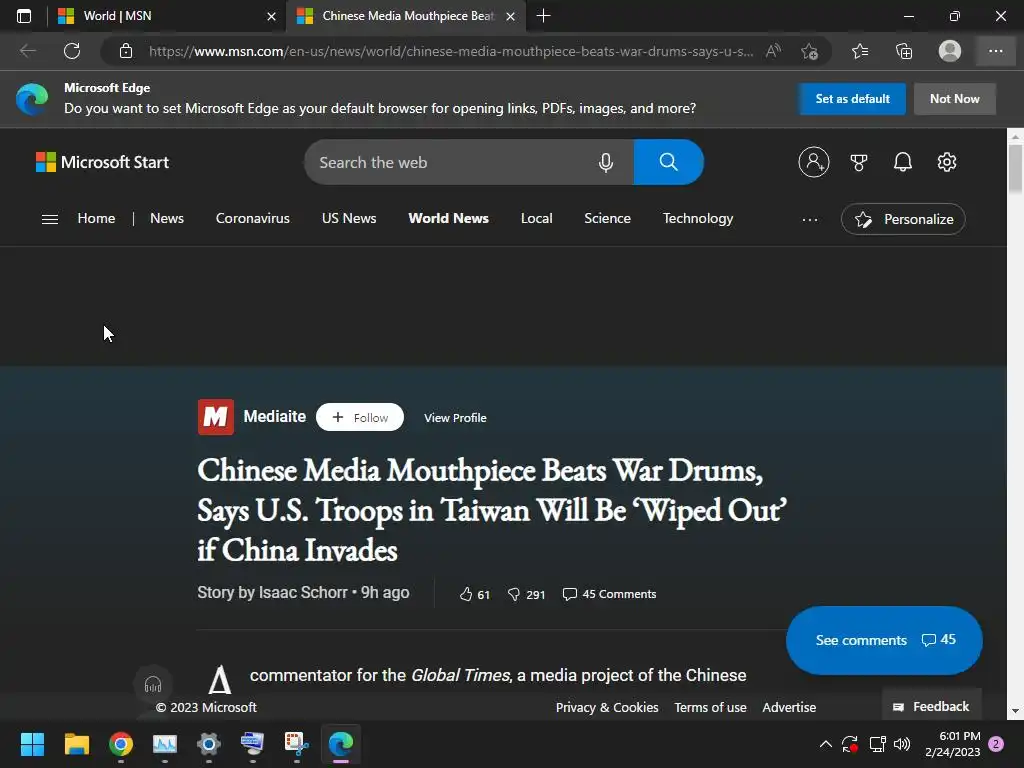Focus the Search the web field
Image resolution: width=1024 pixels, height=768 pixels.
(x=451, y=162)
